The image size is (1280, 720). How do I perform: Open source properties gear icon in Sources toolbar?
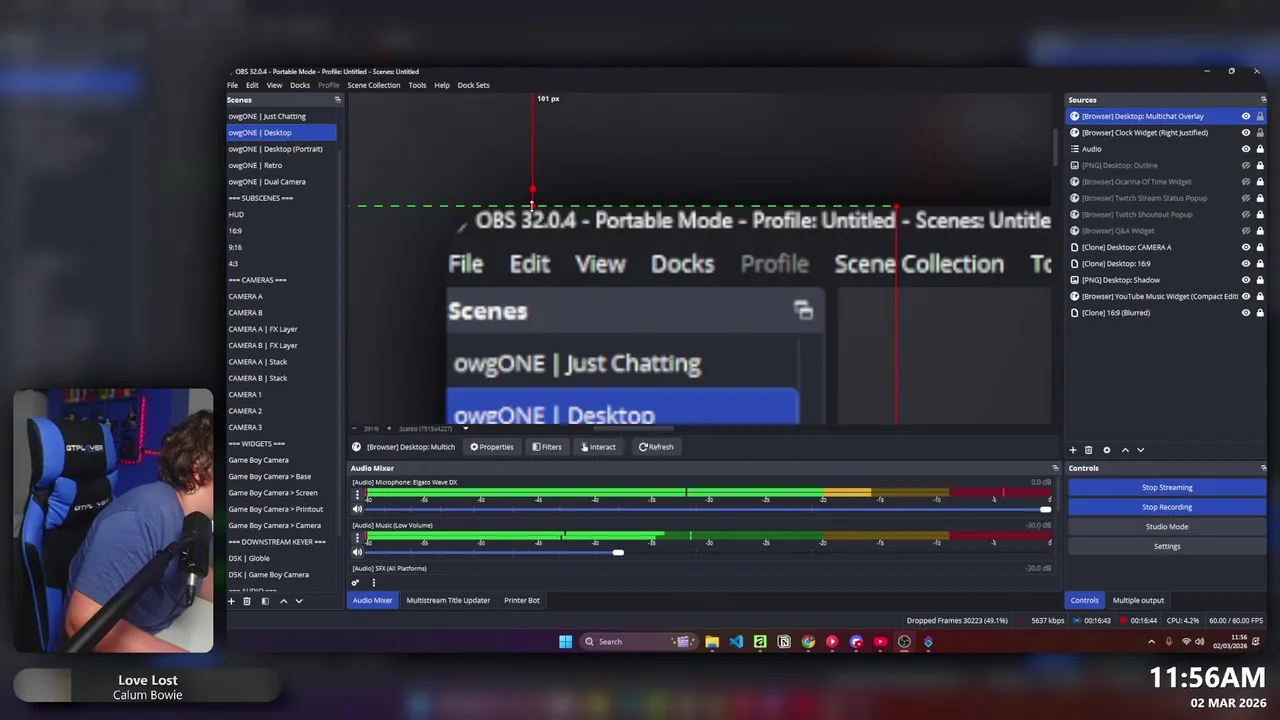coord(1106,450)
